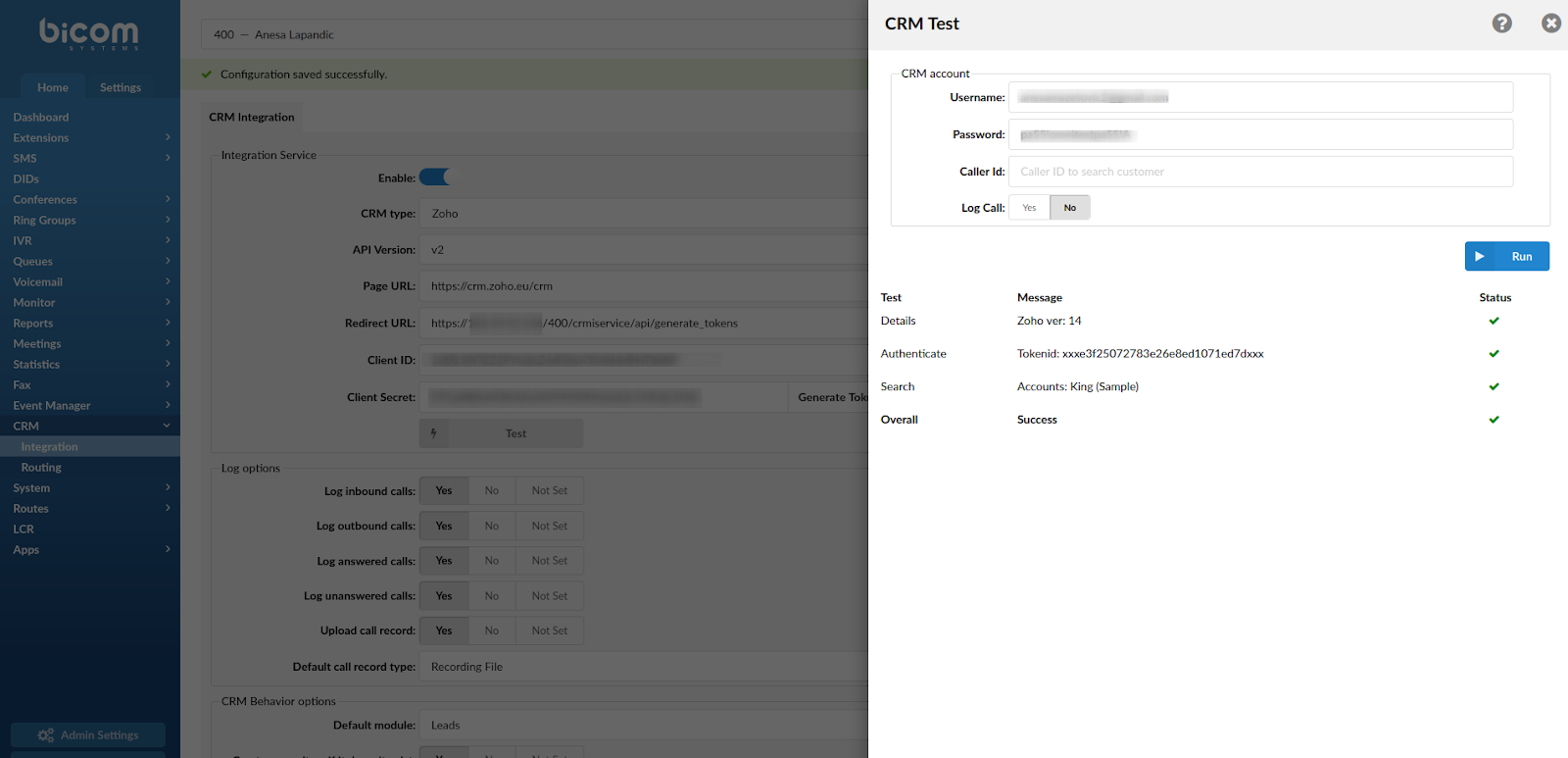Click the Test button
Viewport: 1568px width, 758px height.
[501, 433]
